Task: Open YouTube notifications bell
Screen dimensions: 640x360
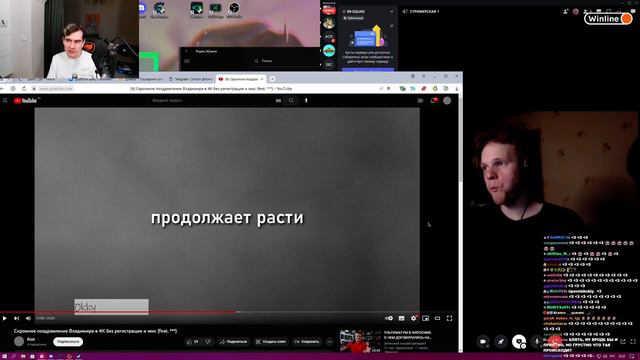Action: click(433, 100)
